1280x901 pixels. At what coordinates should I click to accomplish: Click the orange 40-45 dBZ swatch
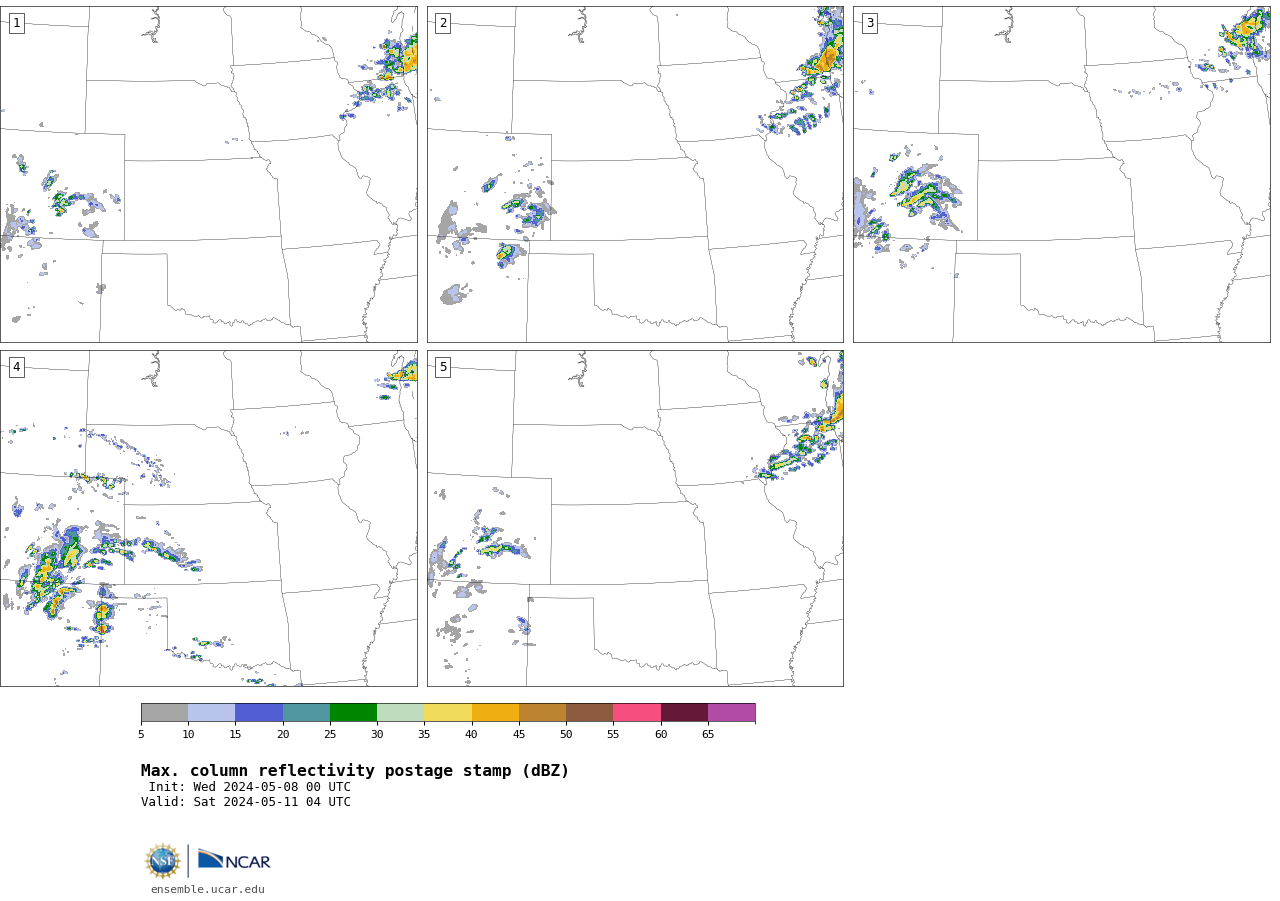(x=495, y=713)
